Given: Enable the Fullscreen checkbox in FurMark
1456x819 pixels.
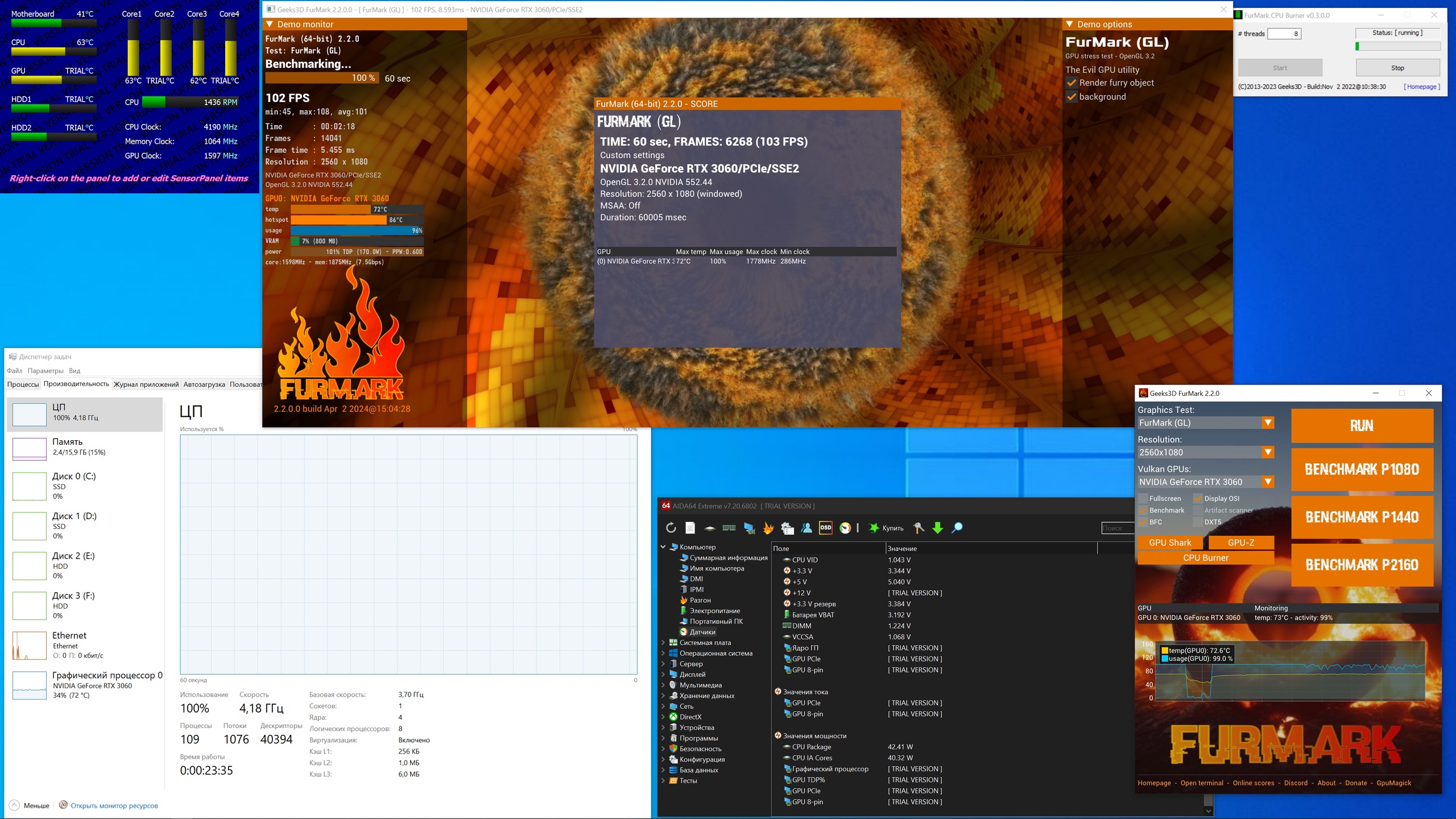Looking at the screenshot, I should tap(1143, 498).
